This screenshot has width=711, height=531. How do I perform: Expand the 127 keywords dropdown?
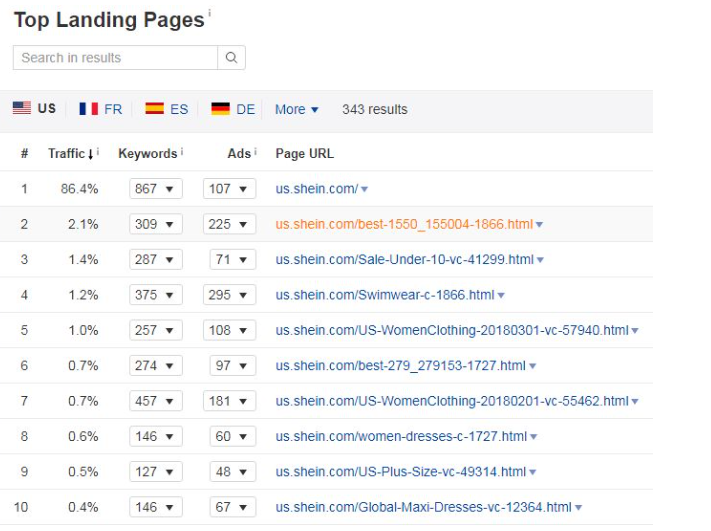(x=156, y=472)
